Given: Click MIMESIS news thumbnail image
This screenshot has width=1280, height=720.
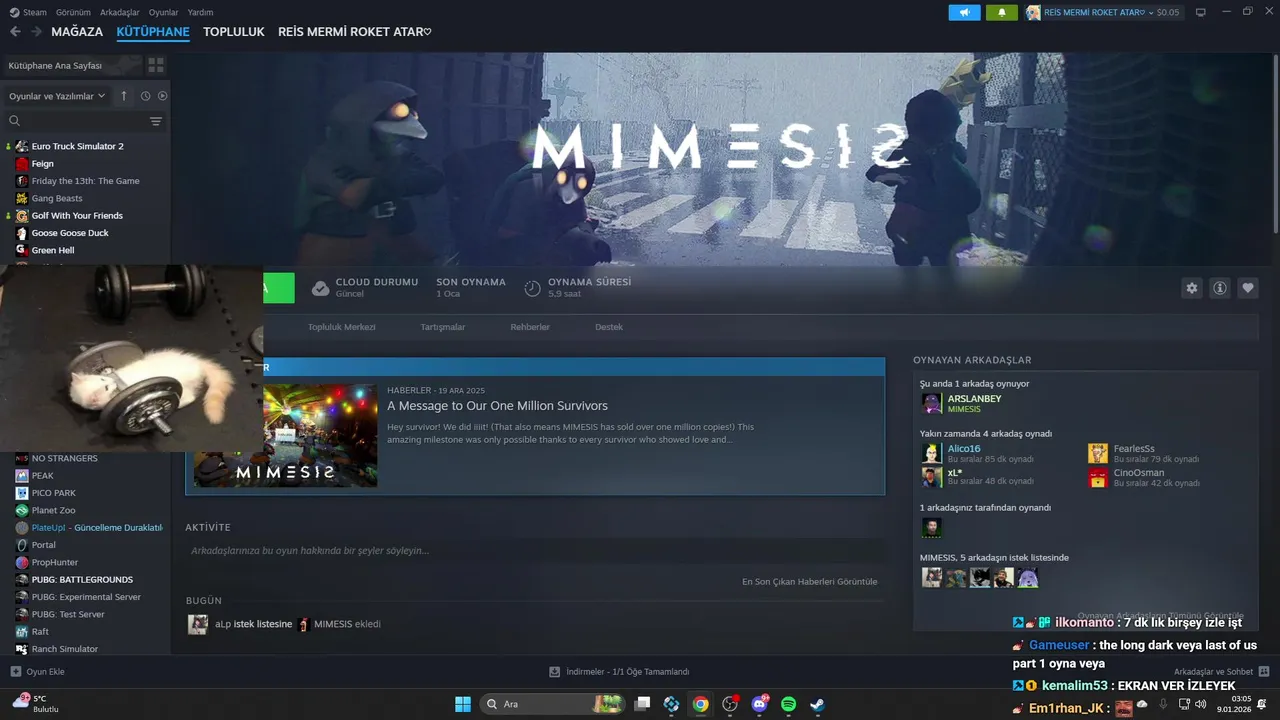Looking at the screenshot, I should pos(321,435).
